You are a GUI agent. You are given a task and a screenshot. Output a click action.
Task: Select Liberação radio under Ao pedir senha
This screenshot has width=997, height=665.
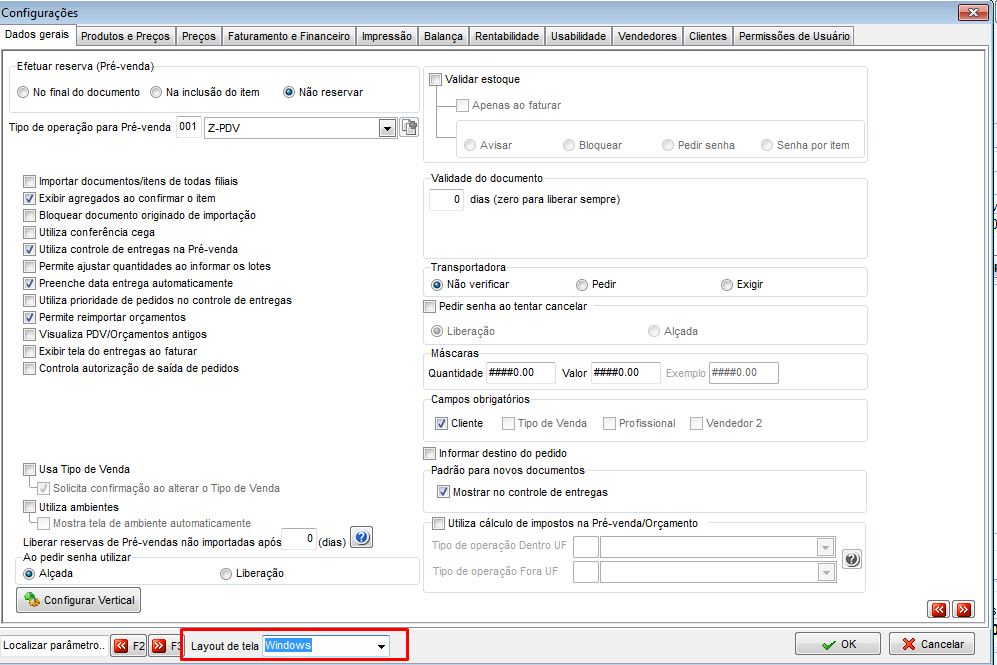(226, 574)
